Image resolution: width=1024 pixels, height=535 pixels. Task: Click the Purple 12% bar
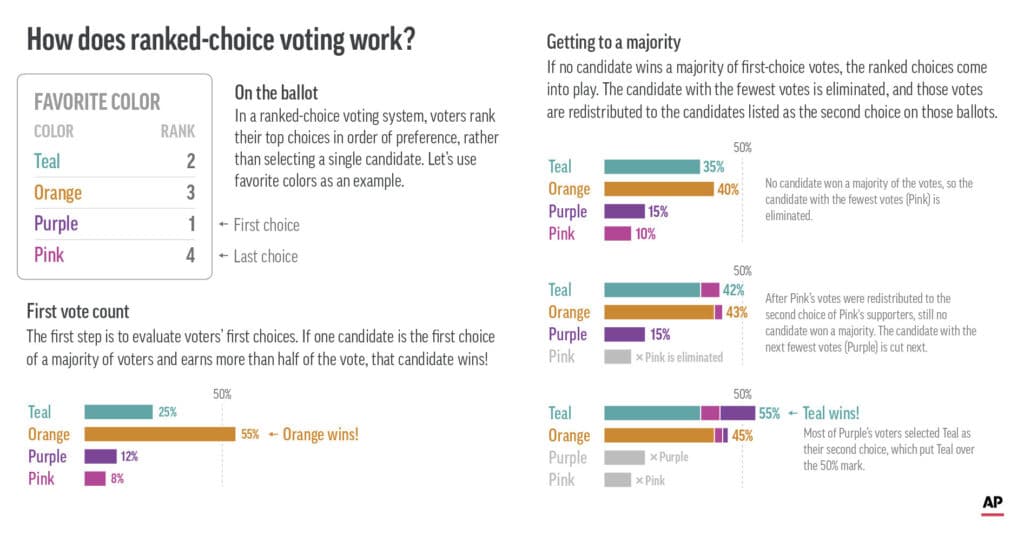(x=101, y=456)
